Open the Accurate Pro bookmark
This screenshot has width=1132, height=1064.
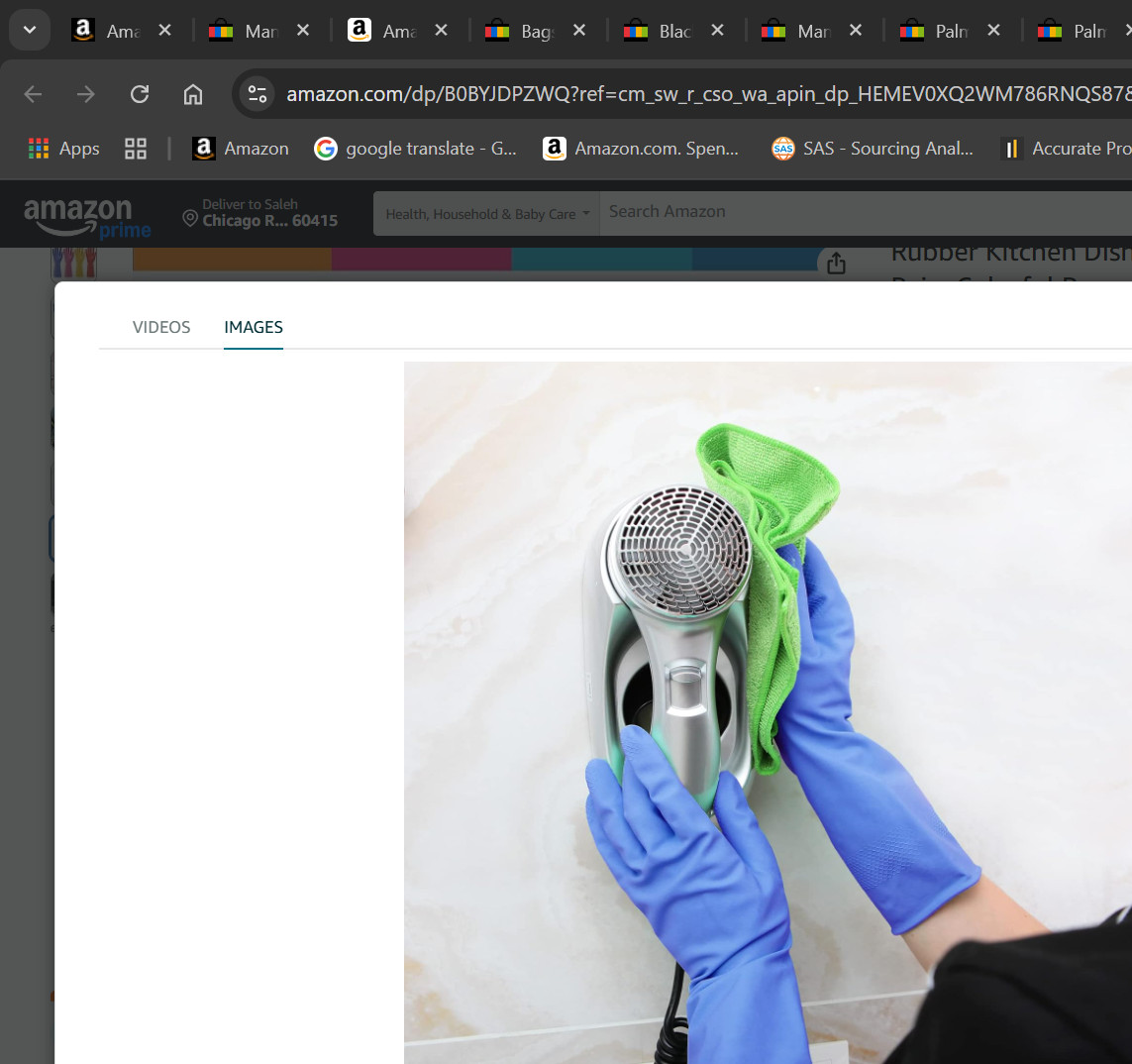click(x=1067, y=149)
